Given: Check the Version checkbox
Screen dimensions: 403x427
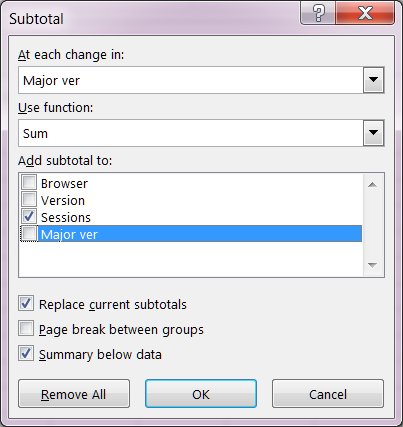Looking at the screenshot, I should point(29,199).
